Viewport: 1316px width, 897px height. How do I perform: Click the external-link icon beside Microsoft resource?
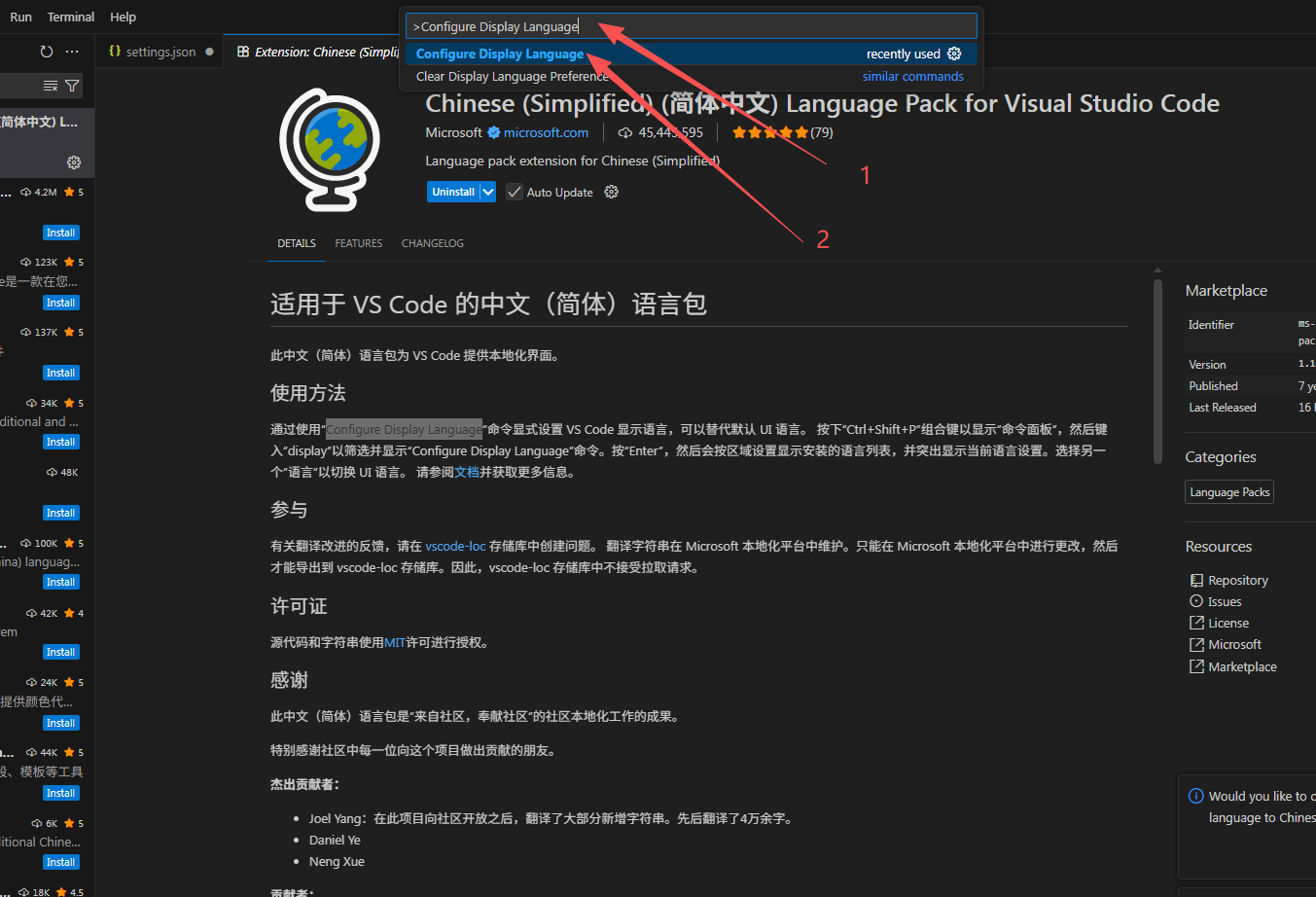pos(1196,644)
